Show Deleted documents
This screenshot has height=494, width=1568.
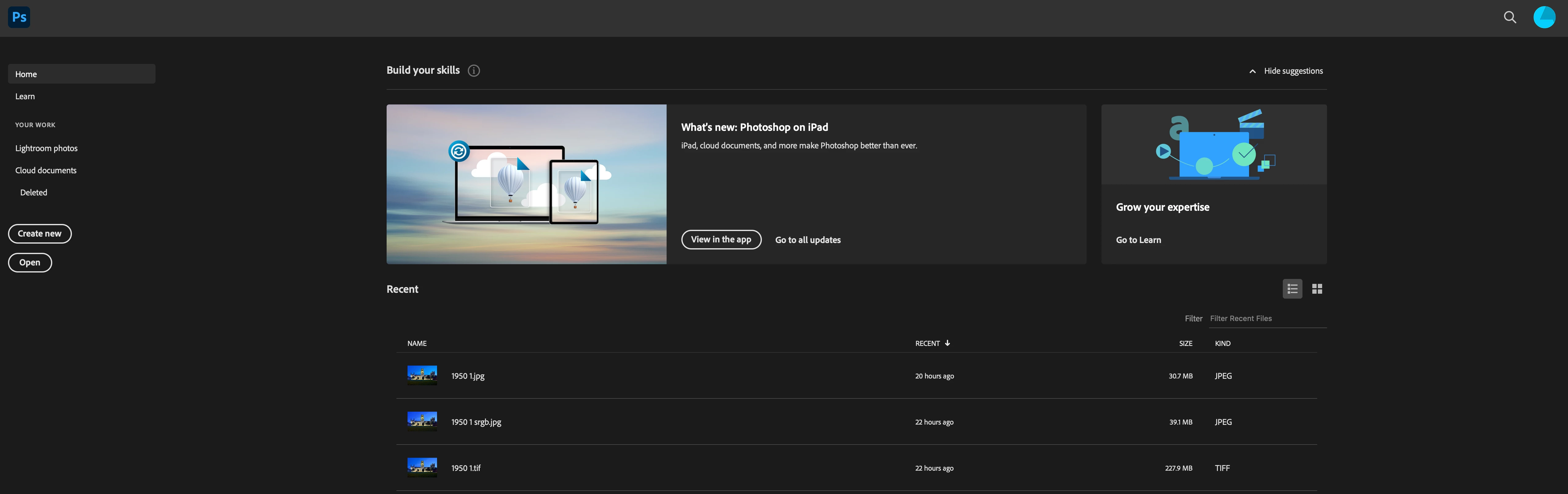point(33,192)
